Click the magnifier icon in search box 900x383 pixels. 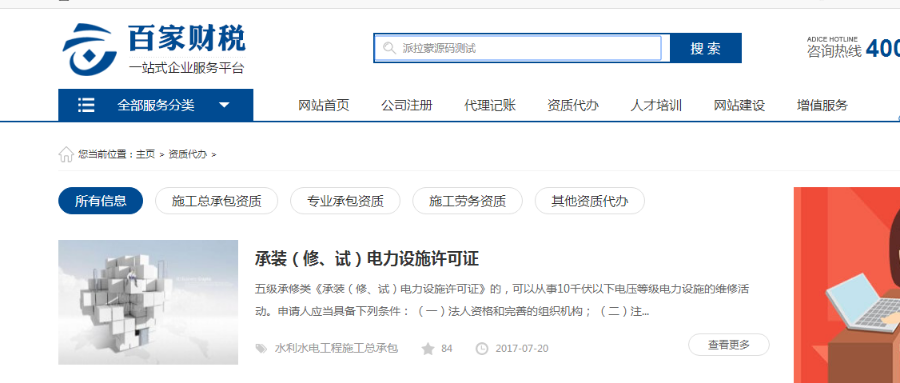point(390,48)
